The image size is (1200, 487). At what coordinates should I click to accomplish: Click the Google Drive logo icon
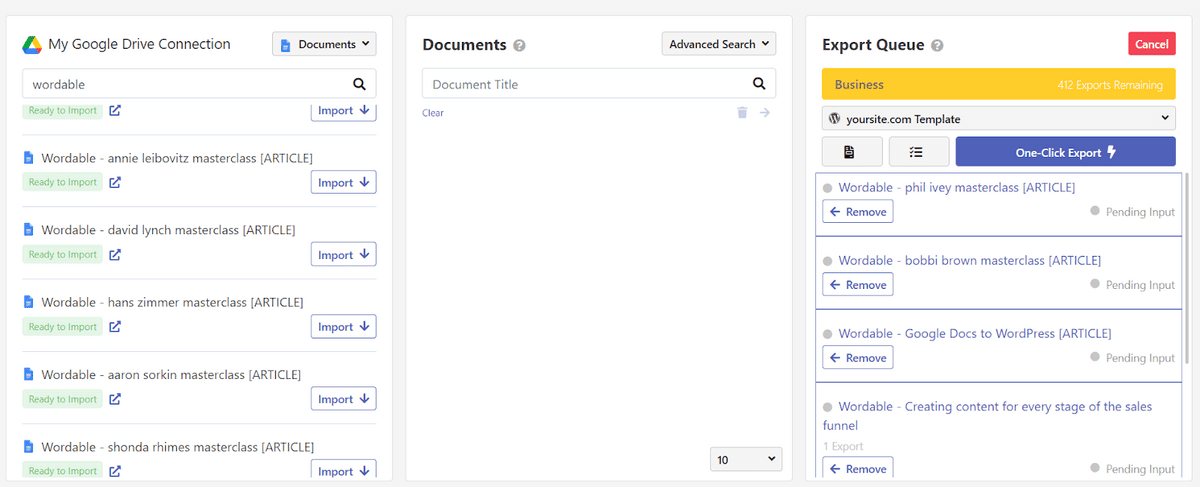[x=32, y=45]
